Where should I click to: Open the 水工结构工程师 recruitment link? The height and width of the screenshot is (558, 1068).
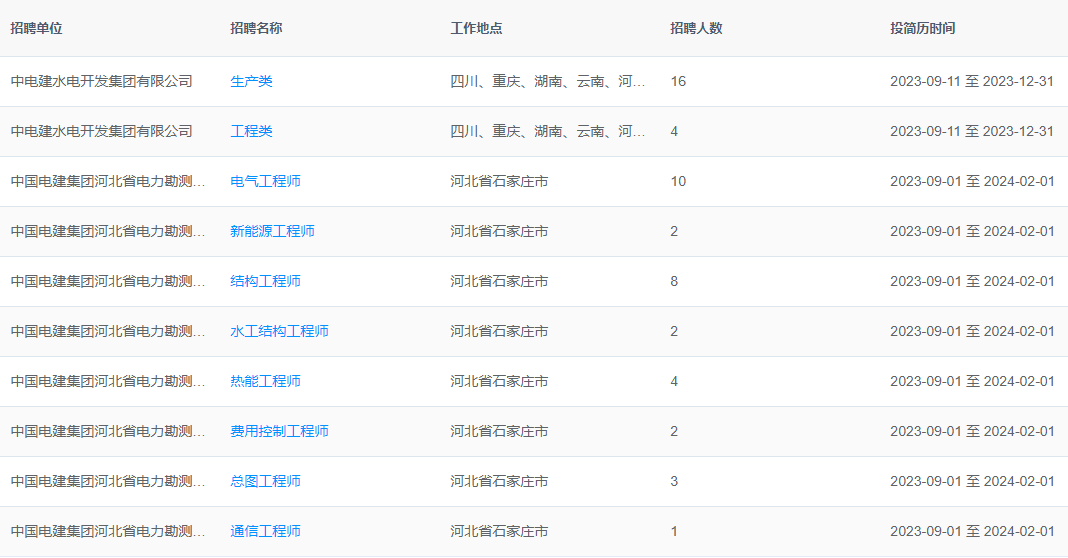click(x=279, y=331)
